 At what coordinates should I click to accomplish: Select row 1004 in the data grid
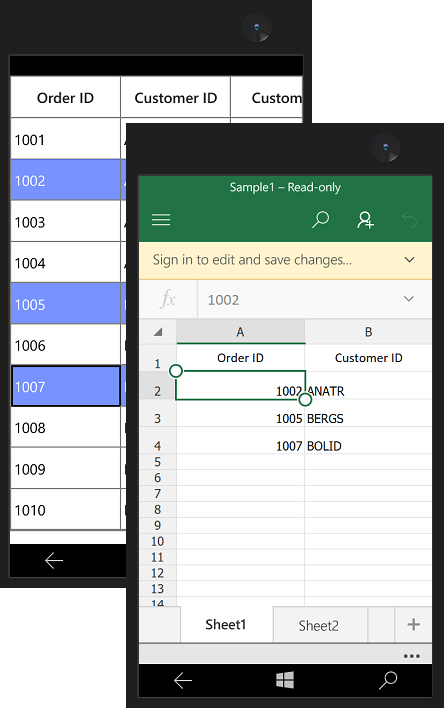(x=65, y=262)
